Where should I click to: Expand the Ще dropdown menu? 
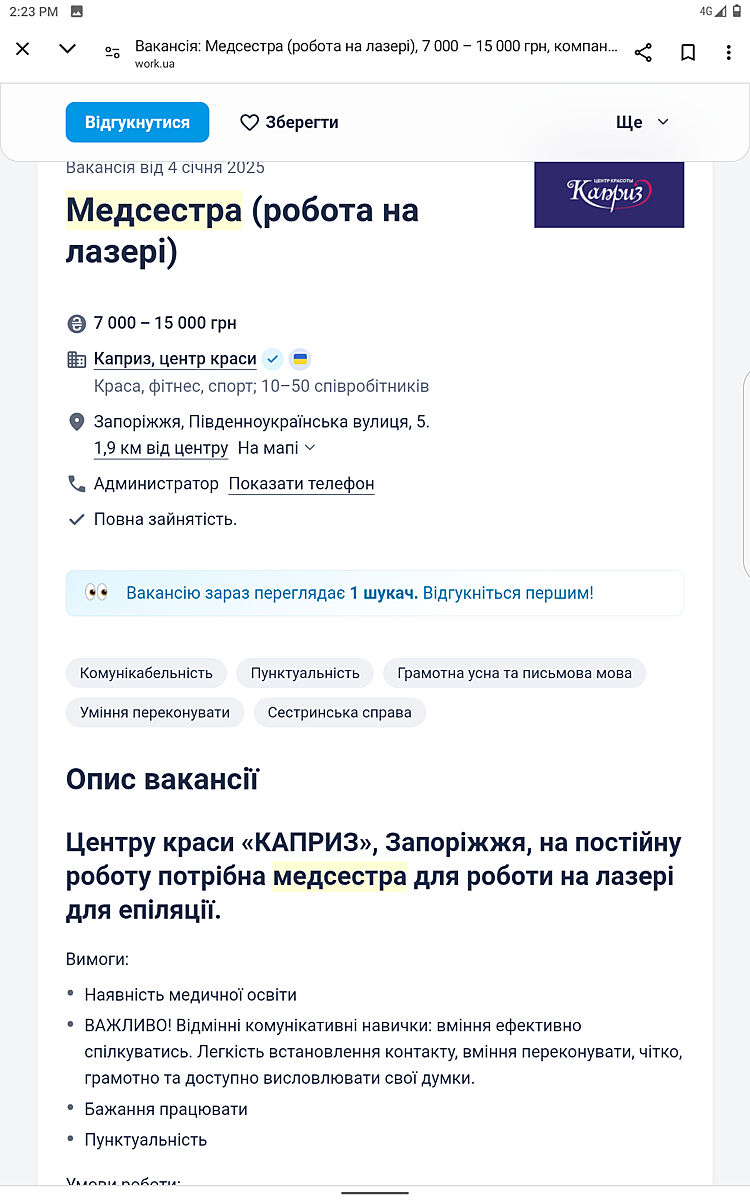(642, 122)
